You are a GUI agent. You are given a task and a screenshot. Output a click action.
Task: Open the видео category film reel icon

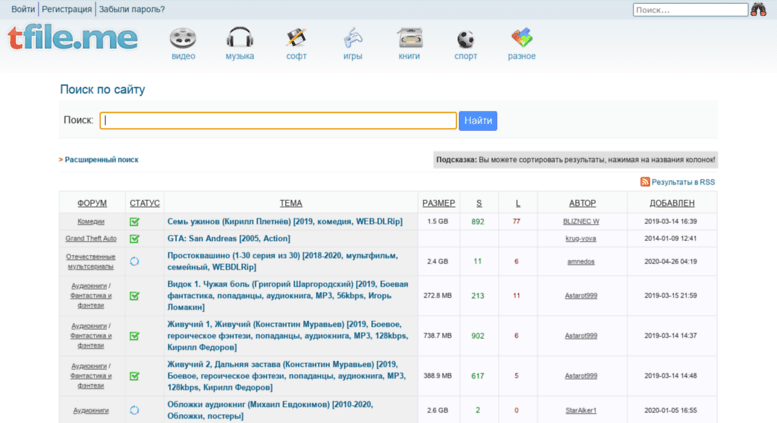(x=183, y=38)
